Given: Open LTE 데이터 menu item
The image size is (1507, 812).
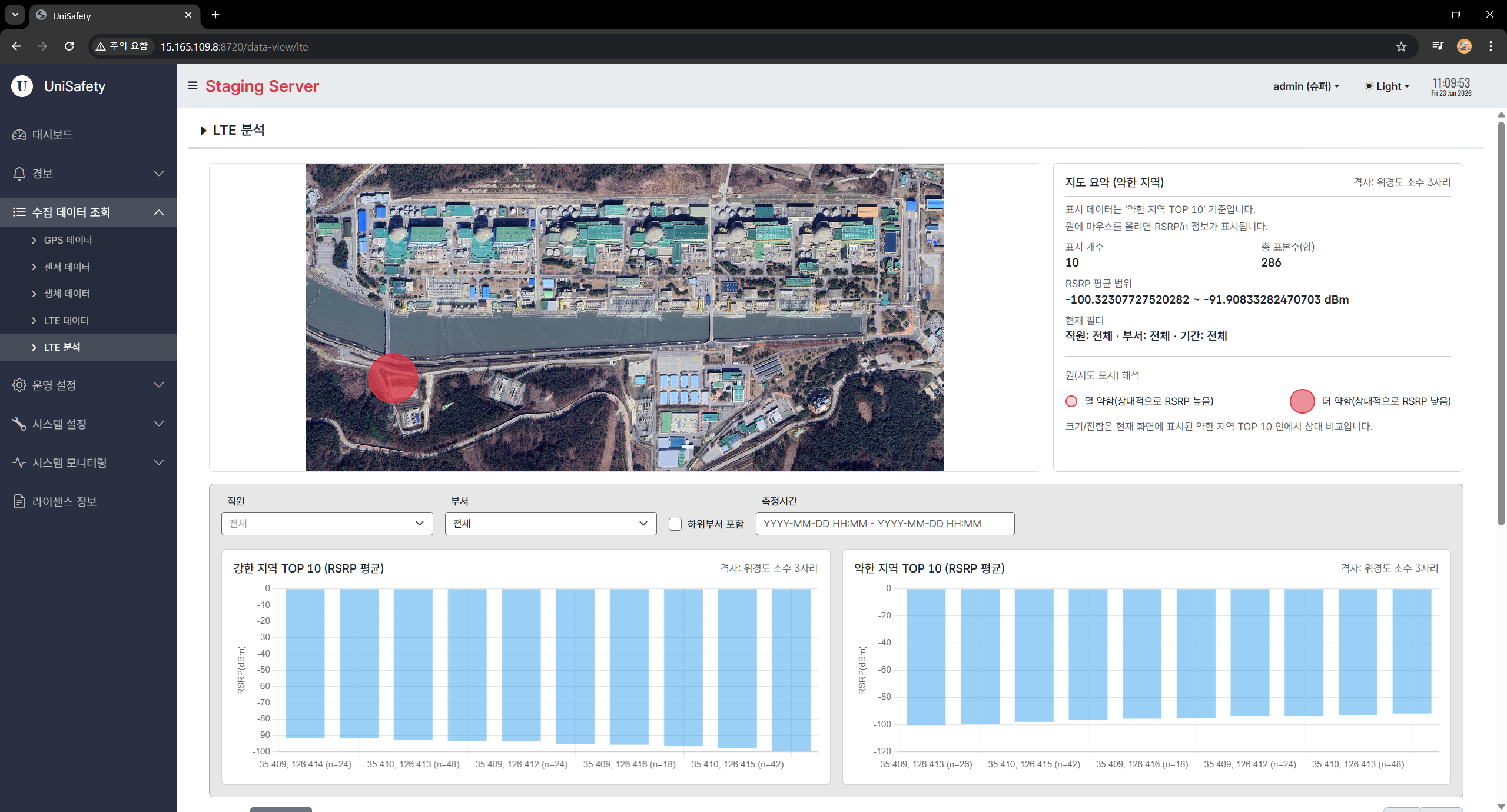Looking at the screenshot, I should [x=67, y=321].
